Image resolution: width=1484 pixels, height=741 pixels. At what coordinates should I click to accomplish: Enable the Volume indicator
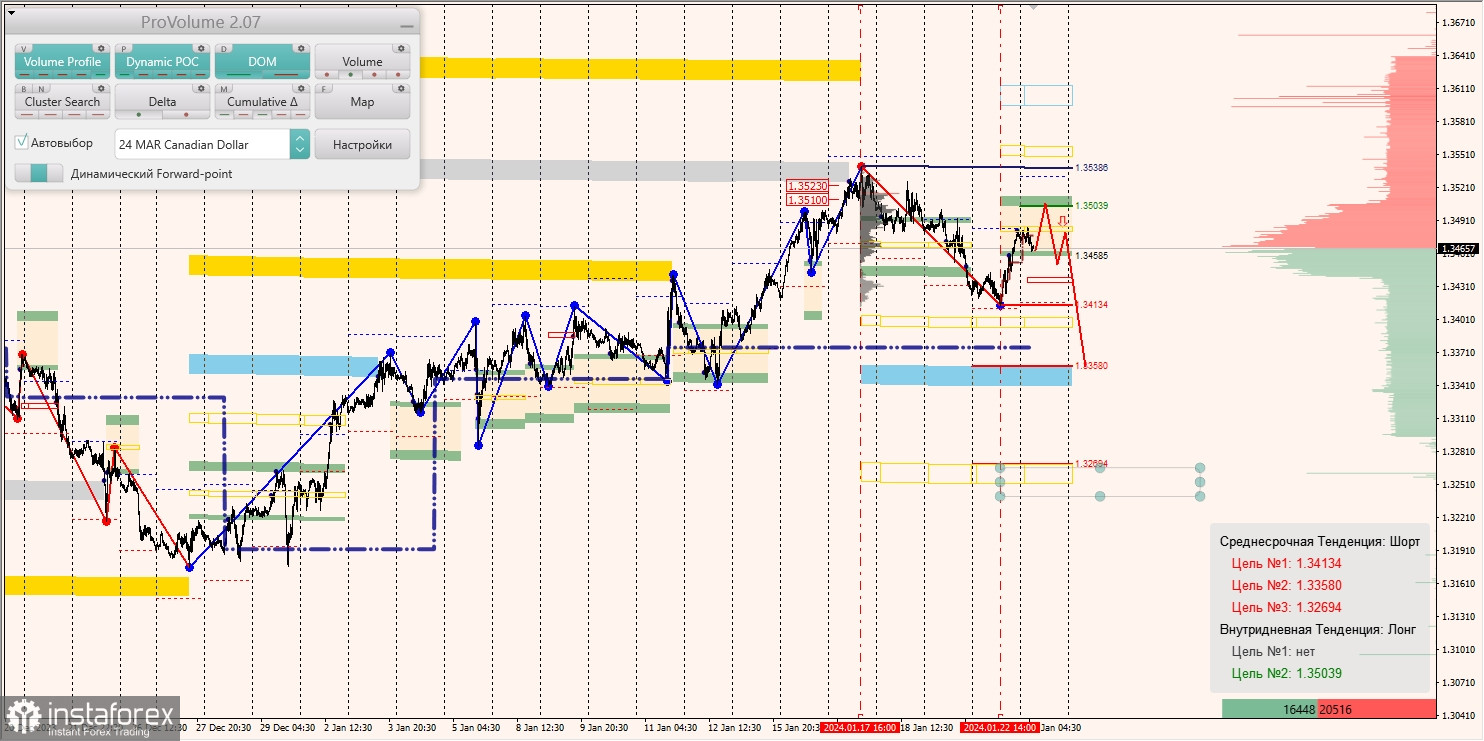coord(362,62)
